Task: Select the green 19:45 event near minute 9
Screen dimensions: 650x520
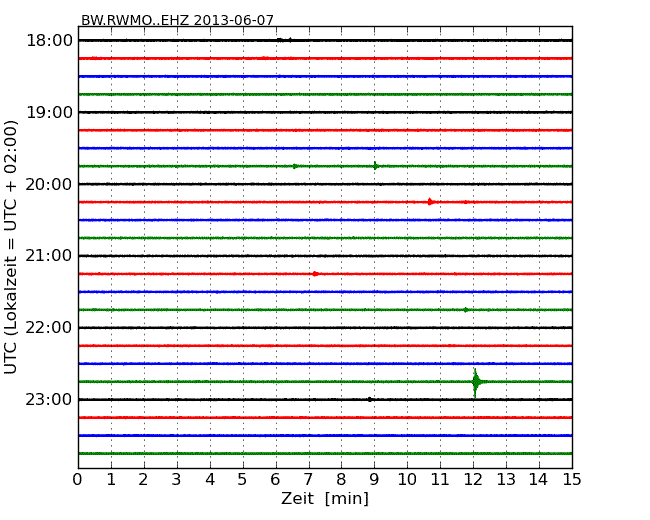Action: click(375, 166)
